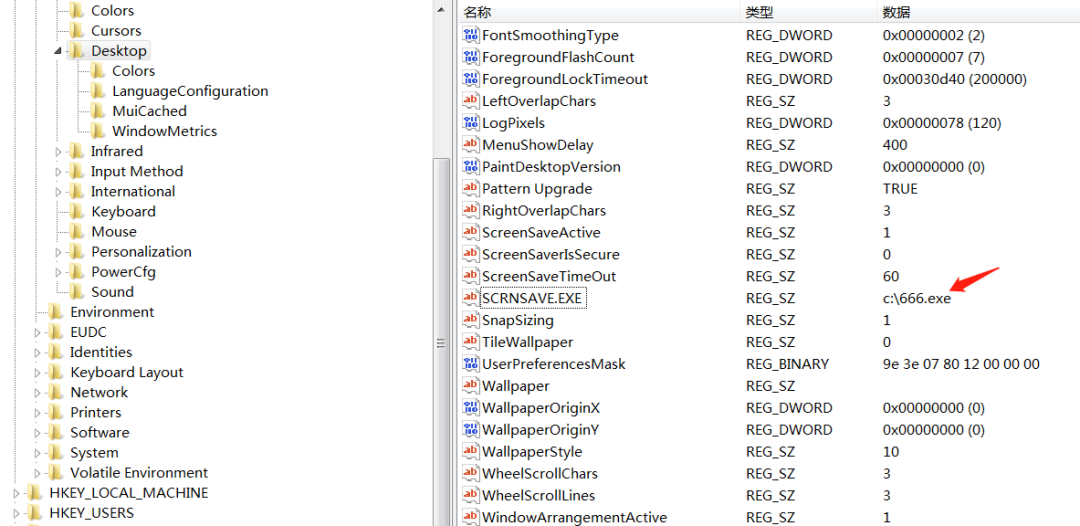Select the Mouse key

click(x=114, y=231)
